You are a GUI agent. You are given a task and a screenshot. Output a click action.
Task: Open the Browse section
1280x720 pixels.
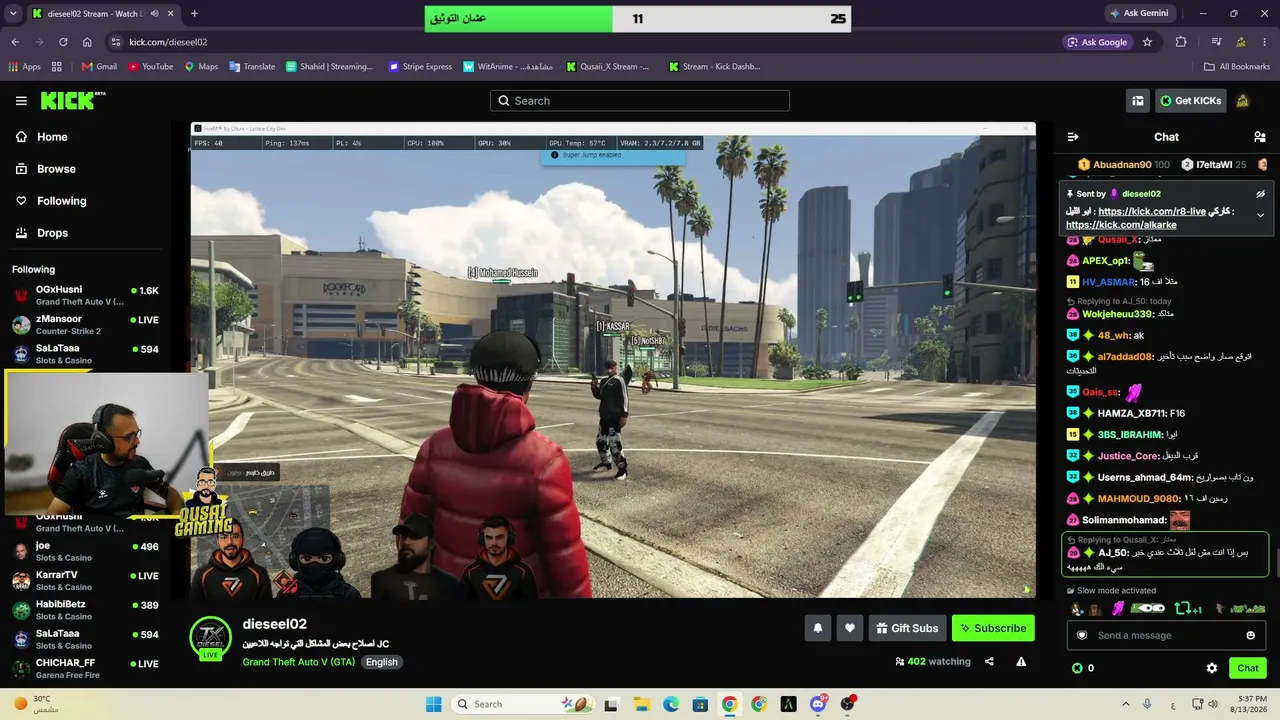coord(56,169)
